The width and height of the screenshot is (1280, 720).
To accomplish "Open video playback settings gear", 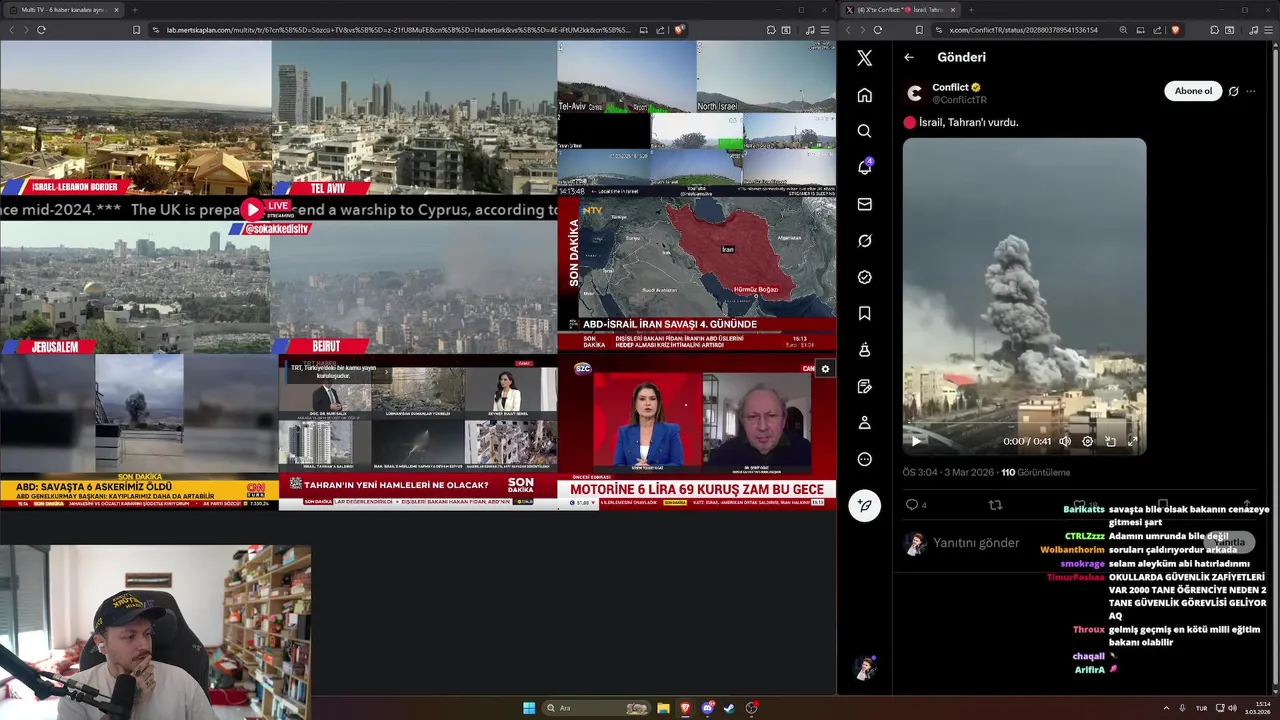I will (x=1088, y=441).
